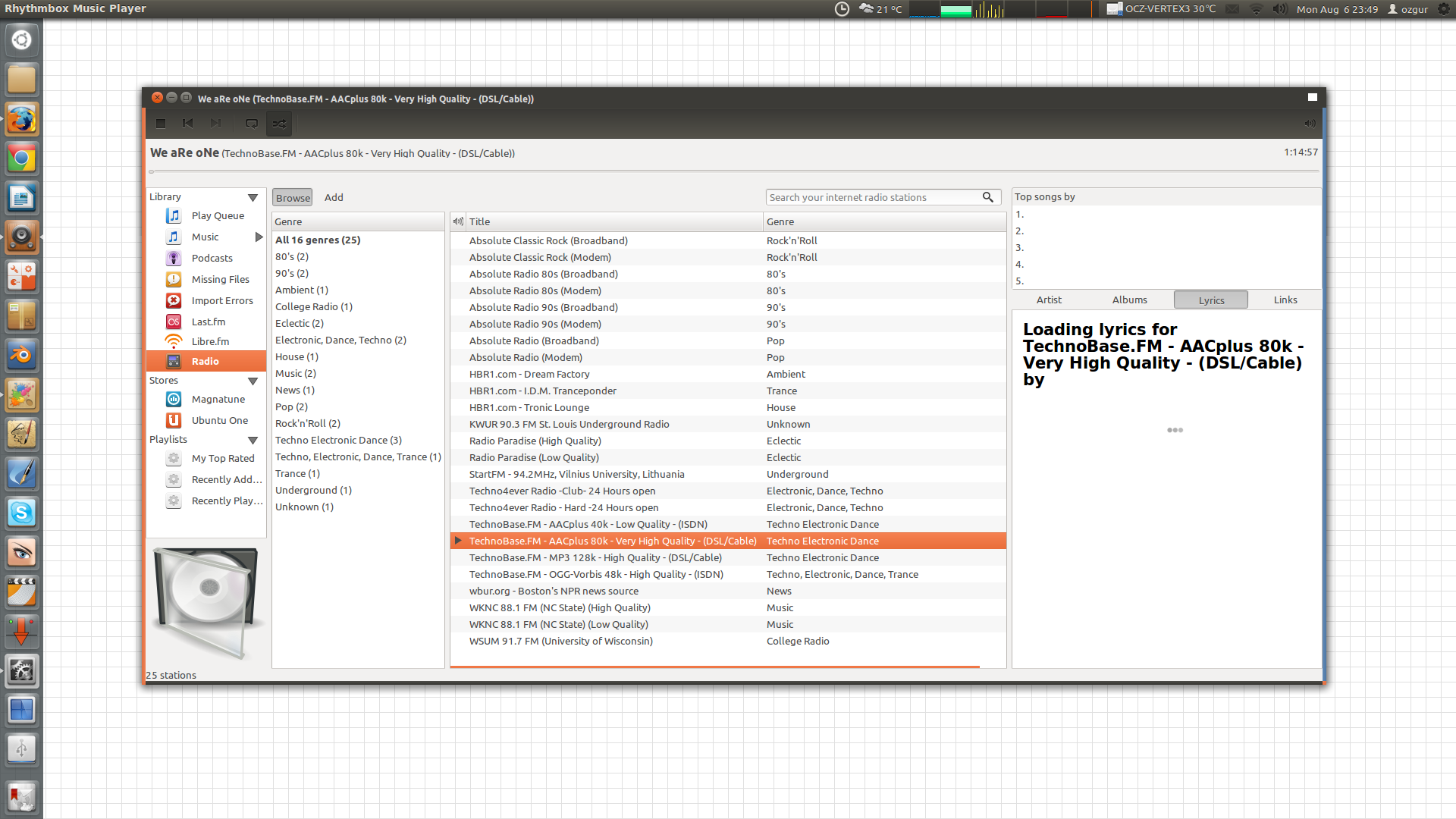Select wbur.org - Boston's NPR news source
The height and width of the screenshot is (819, 1456).
[x=728, y=591]
